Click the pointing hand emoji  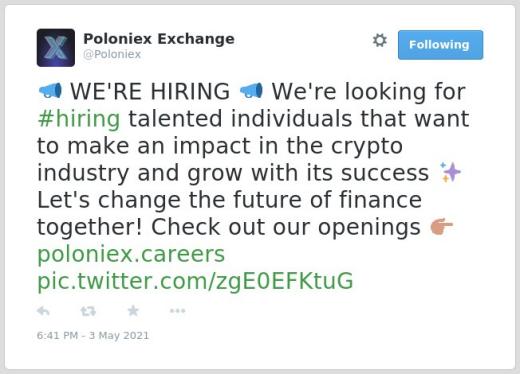tap(442, 226)
